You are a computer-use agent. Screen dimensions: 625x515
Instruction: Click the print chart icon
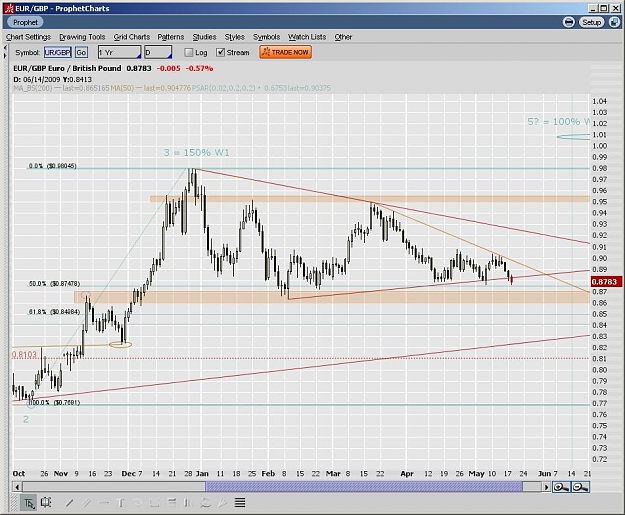(569, 22)
